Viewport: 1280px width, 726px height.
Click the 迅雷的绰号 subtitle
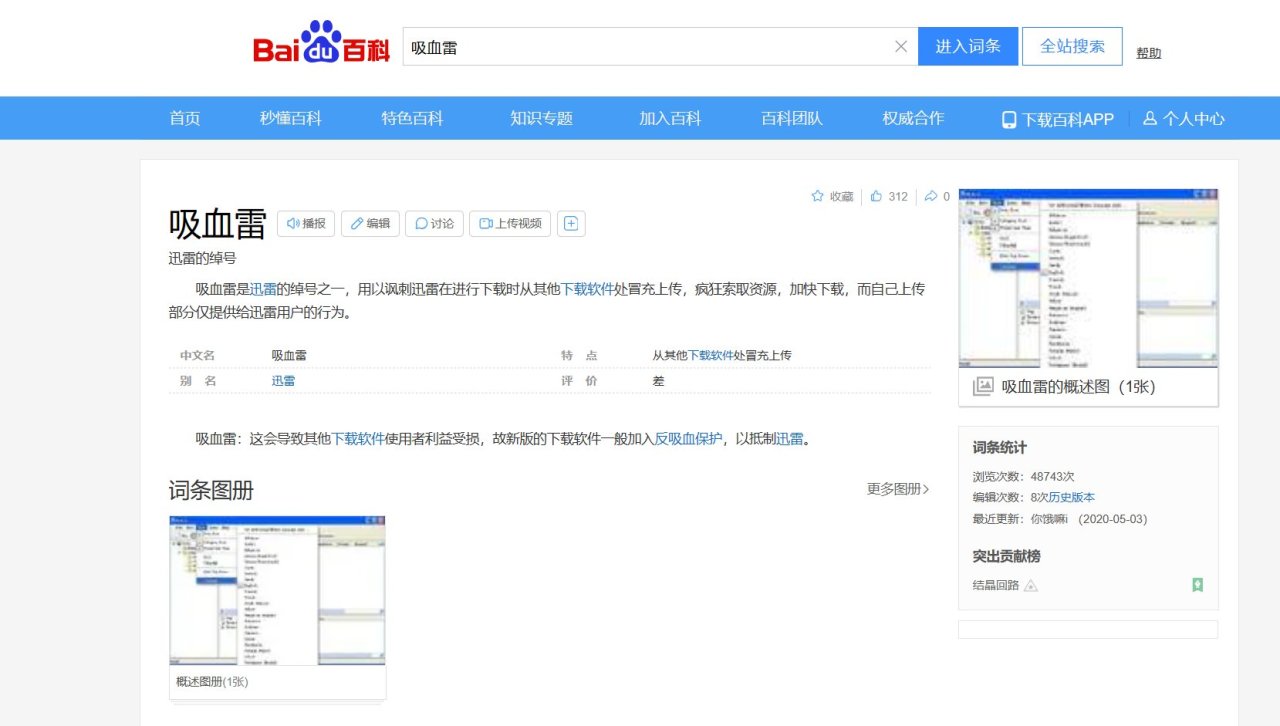(x=202, y=258)
